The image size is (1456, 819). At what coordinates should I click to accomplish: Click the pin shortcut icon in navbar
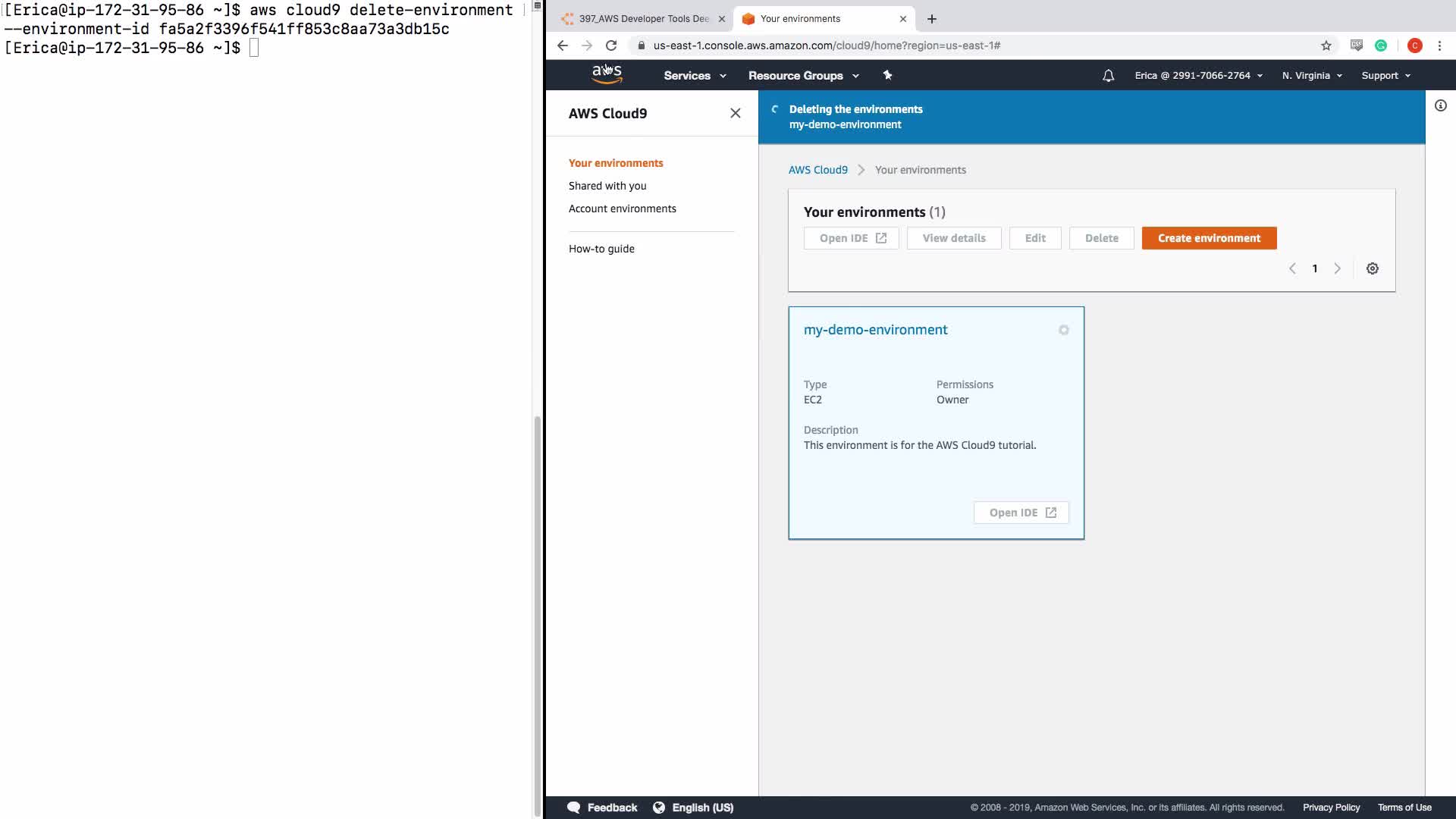[x=887, y=75]
